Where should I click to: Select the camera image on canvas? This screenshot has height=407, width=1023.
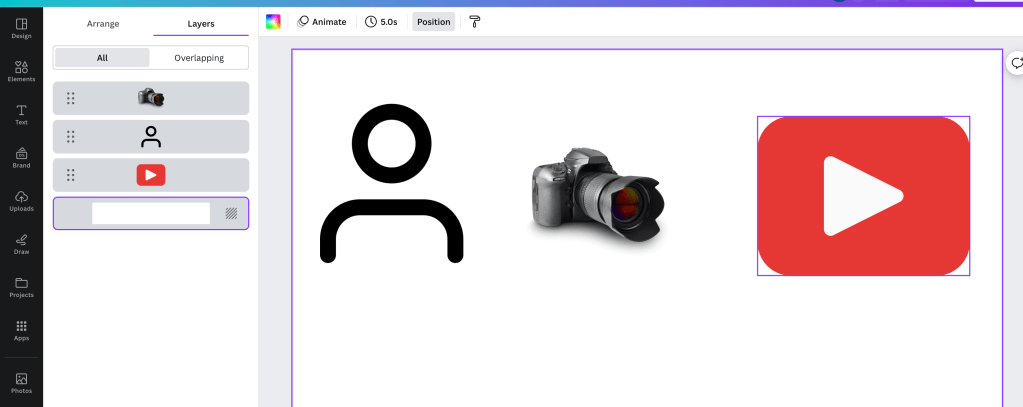pos(596,196)
